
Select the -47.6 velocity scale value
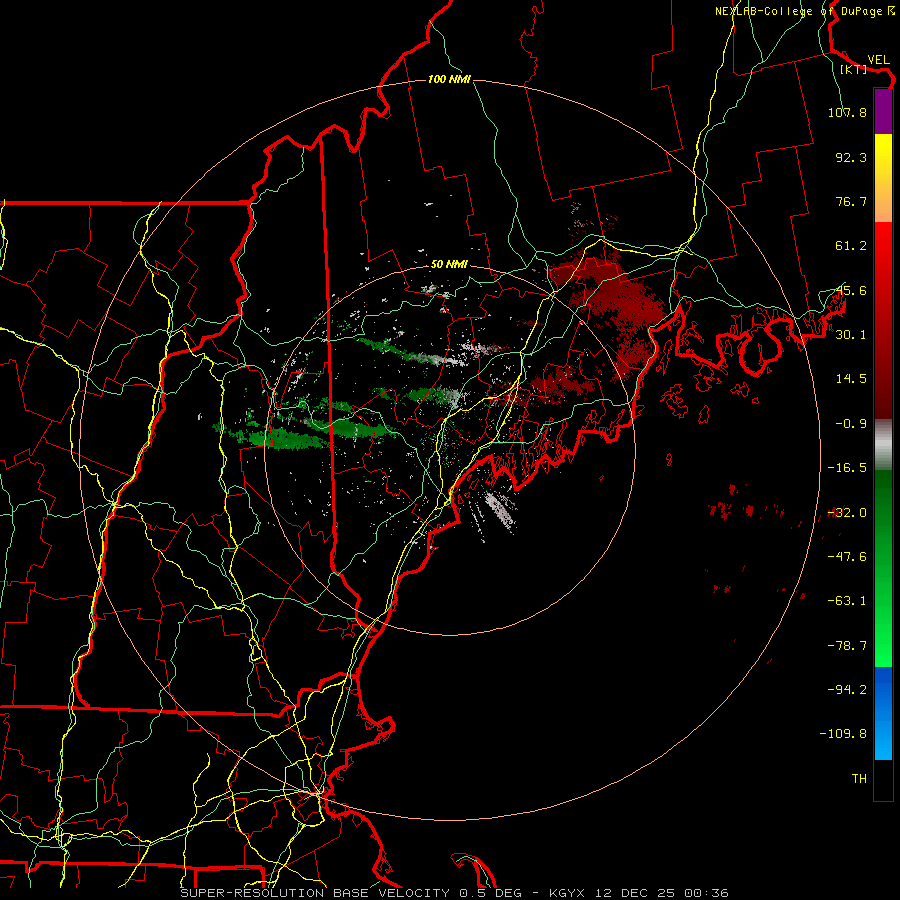pyautogui.click(x=847, y=557)
